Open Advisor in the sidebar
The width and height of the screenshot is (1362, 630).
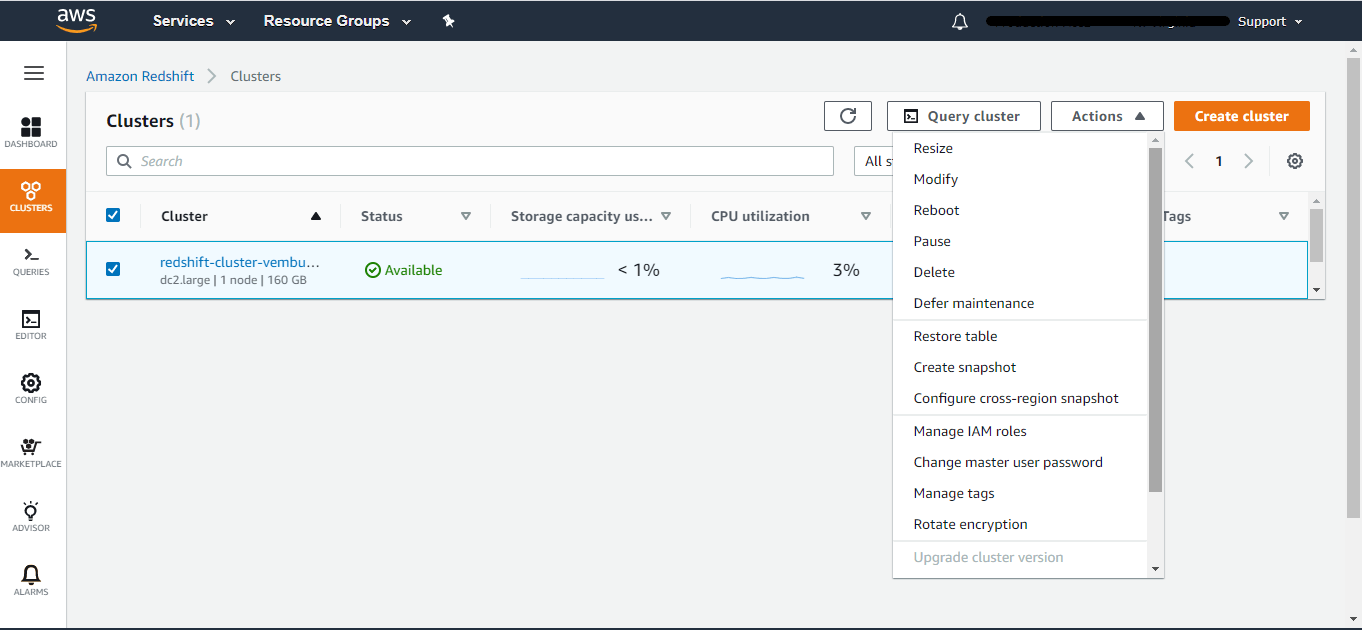click(x=31, y=518)
